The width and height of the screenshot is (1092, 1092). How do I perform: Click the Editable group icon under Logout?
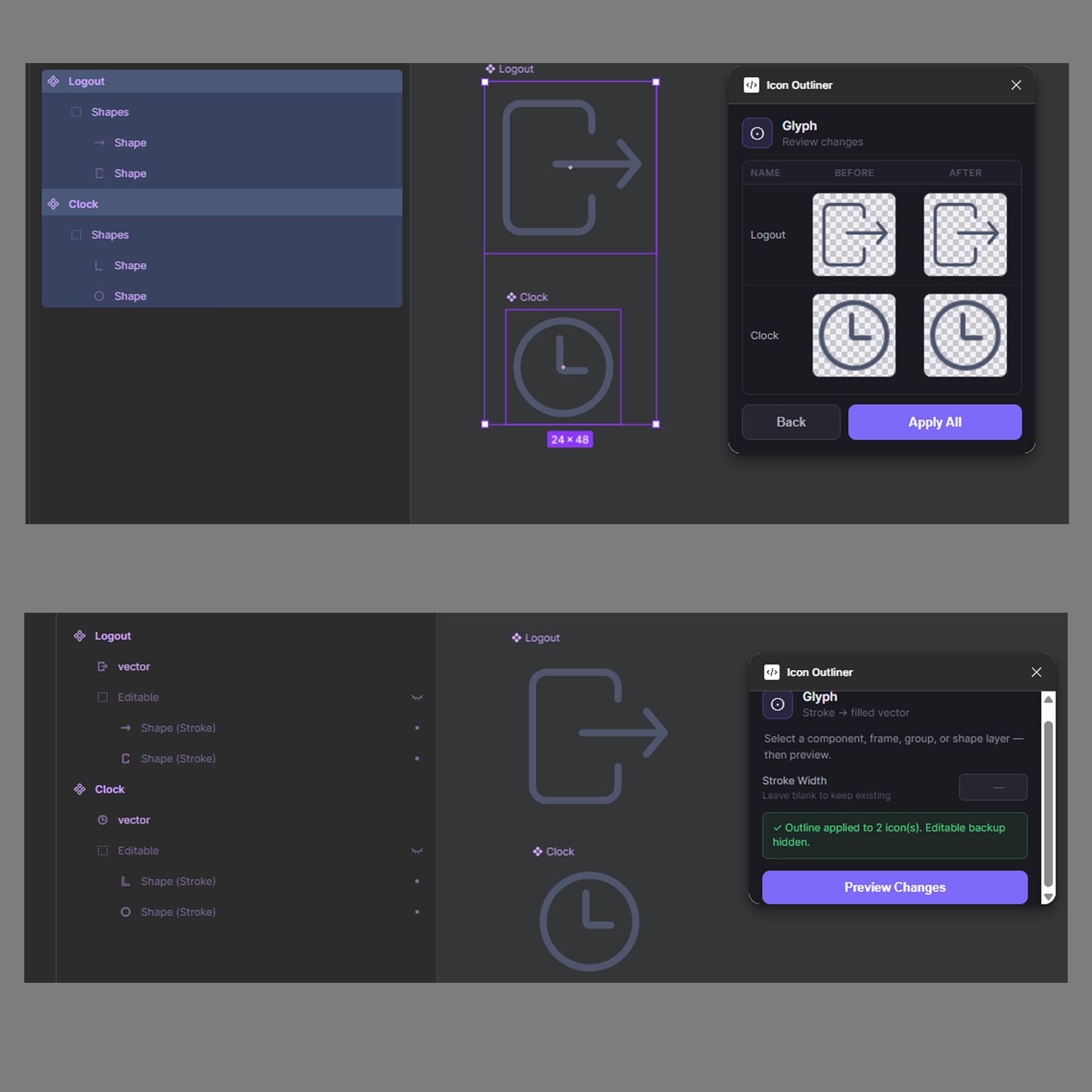coord(103,697)
